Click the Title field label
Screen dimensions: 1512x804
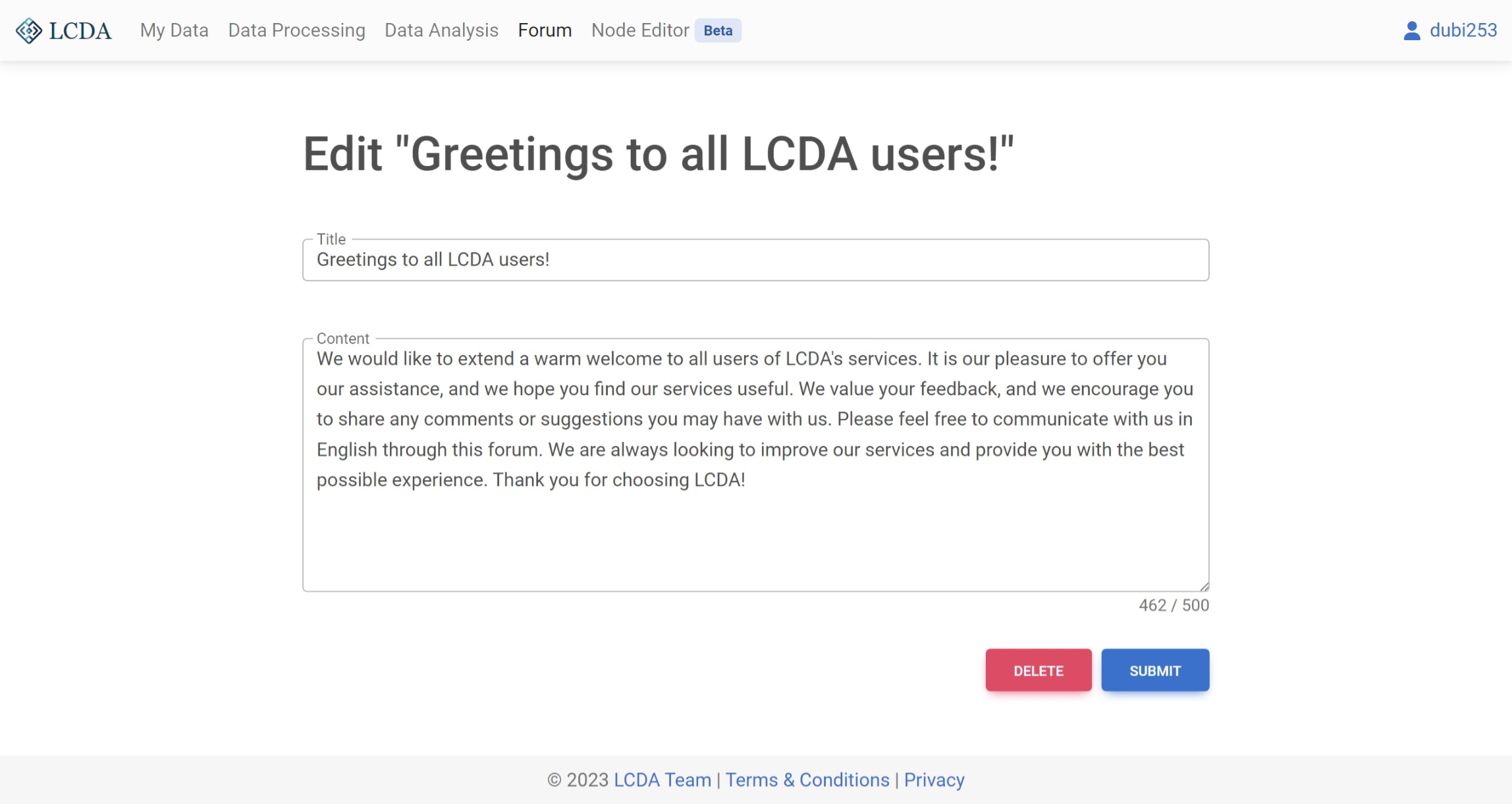(x=330, y=239)
